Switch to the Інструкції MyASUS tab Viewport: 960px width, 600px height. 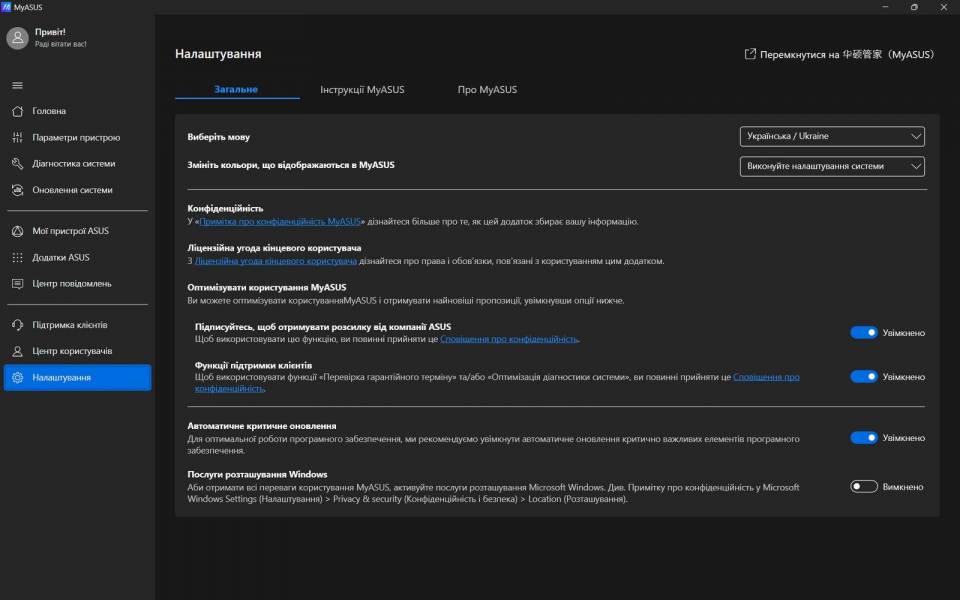click(x=362, y=89)
